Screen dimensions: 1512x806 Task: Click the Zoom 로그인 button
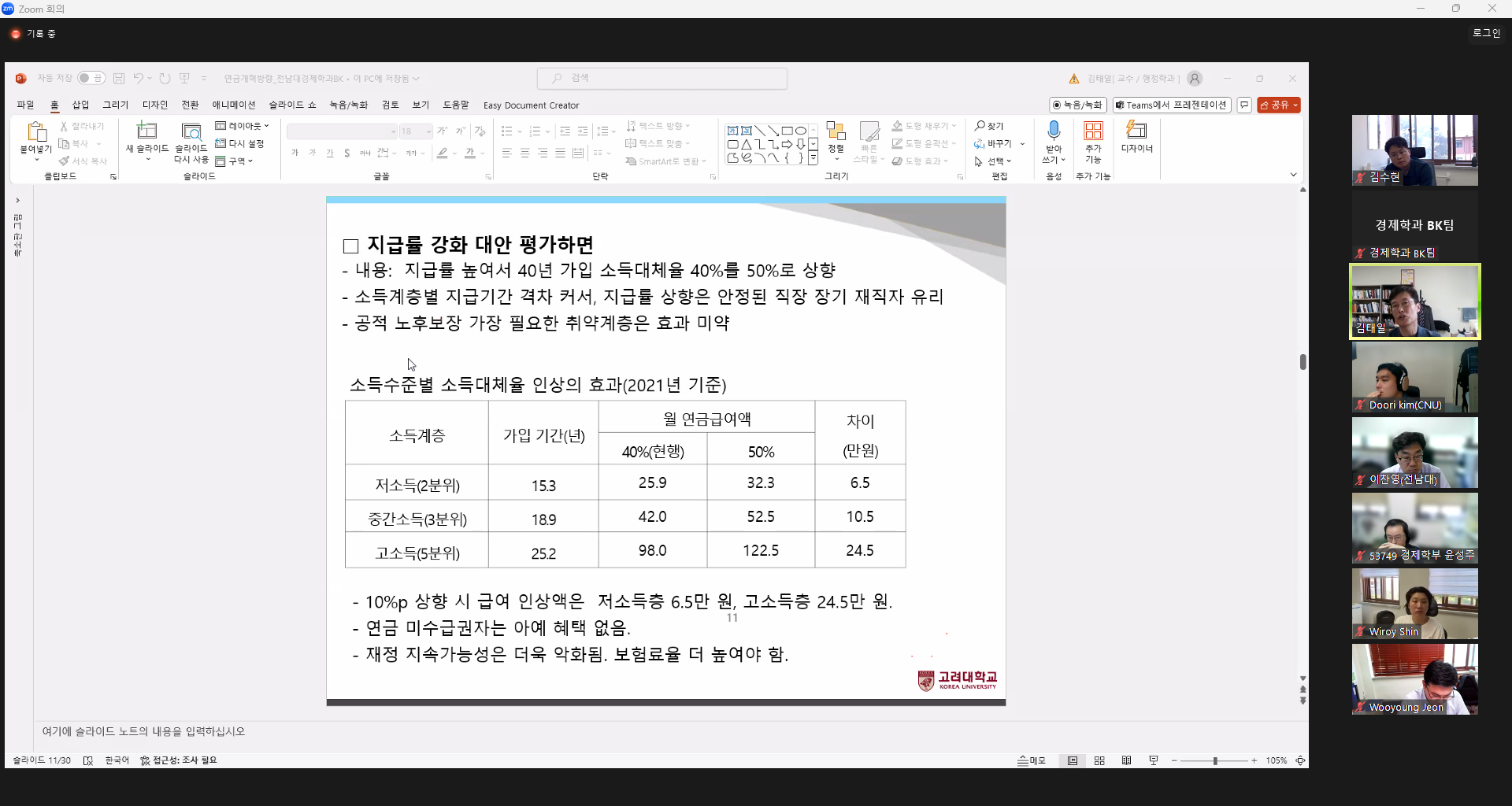click(x=1486, y=33)
